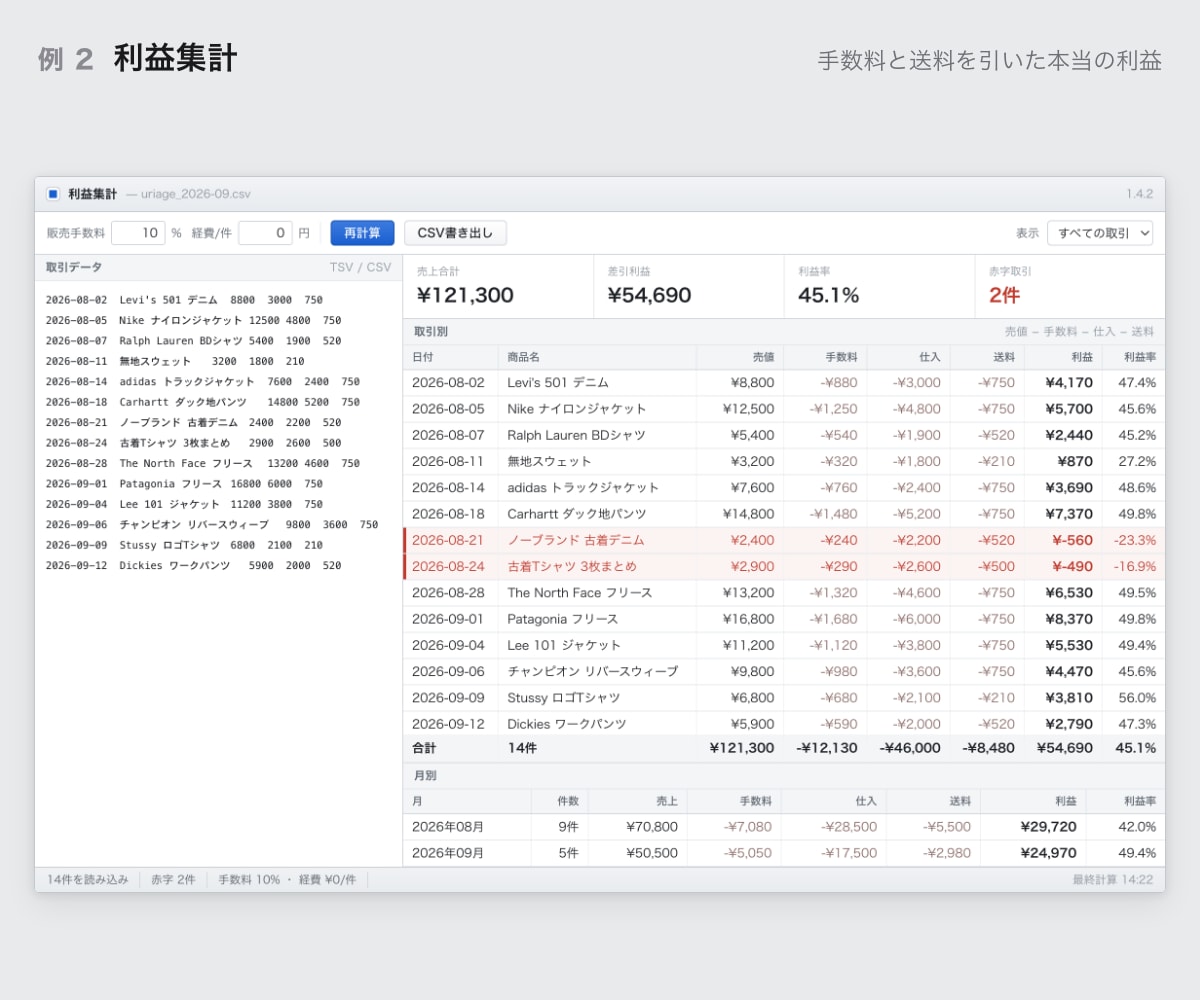The width and height of the screenshot is (1200, 1000).
Task: Click the 売値 − 手数料 − 仕入 − 送料 formula text
Action: [x=1079, y=332]
